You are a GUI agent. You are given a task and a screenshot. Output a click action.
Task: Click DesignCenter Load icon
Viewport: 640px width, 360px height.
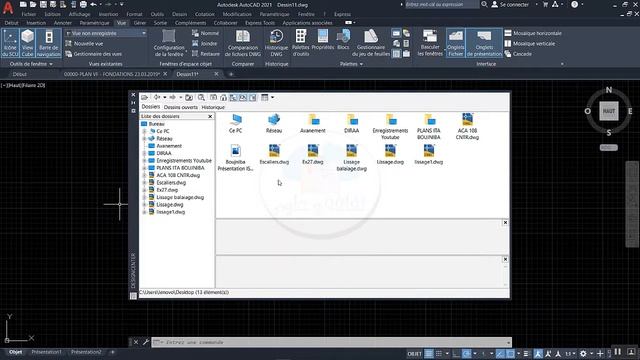[x=144, y=98]
